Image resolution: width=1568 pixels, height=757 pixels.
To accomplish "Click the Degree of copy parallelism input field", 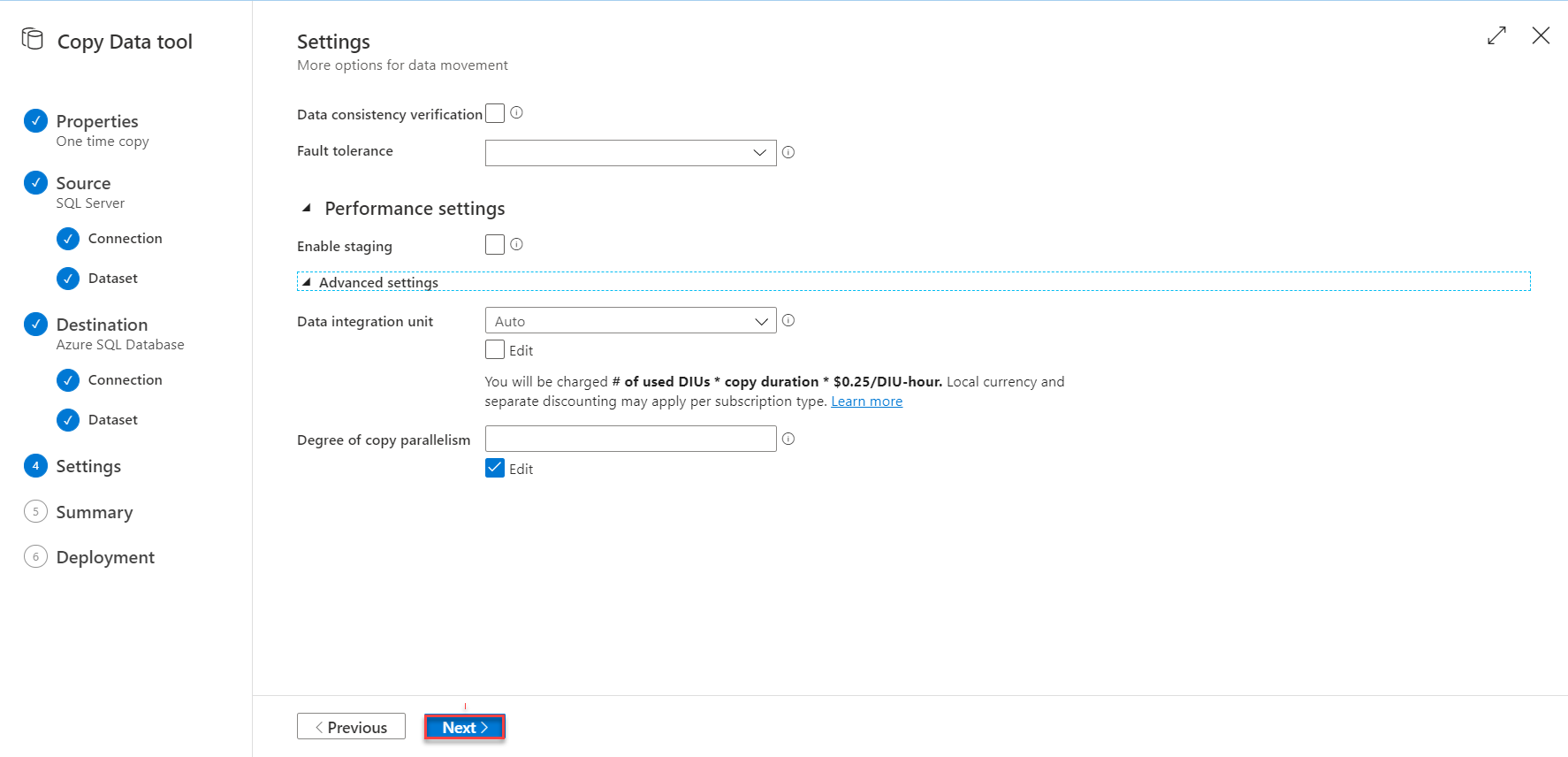I will coord(630,439).
